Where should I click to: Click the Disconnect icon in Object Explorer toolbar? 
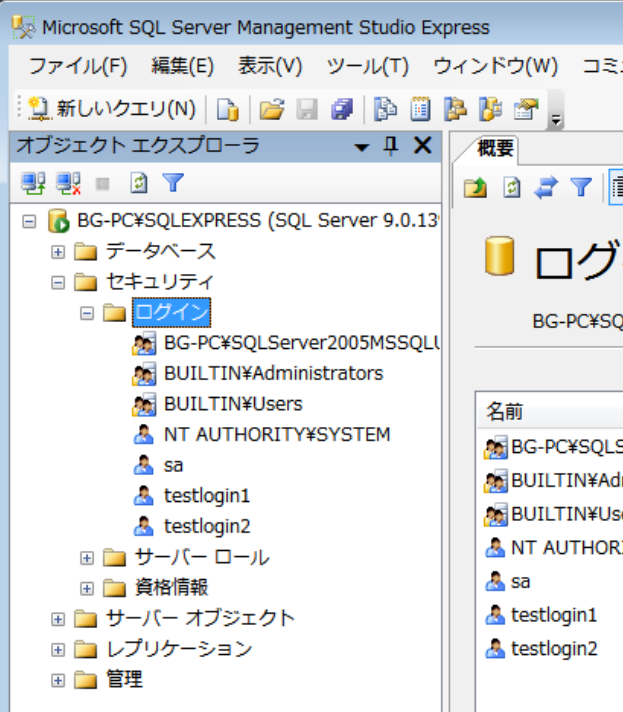(x=68, y=183)
